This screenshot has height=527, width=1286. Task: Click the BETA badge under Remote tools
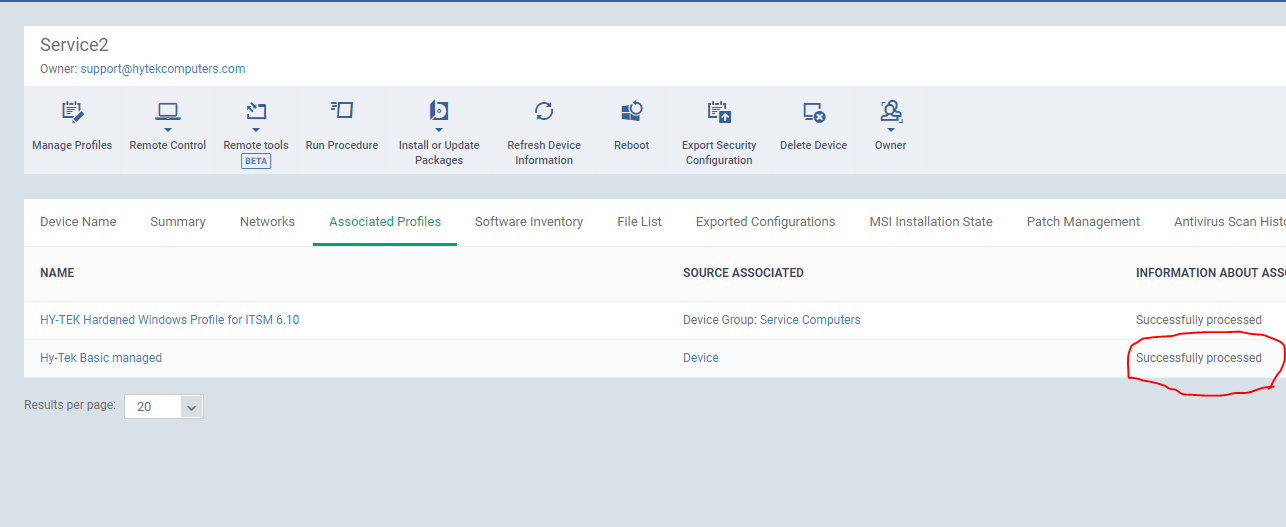point(256,161)
